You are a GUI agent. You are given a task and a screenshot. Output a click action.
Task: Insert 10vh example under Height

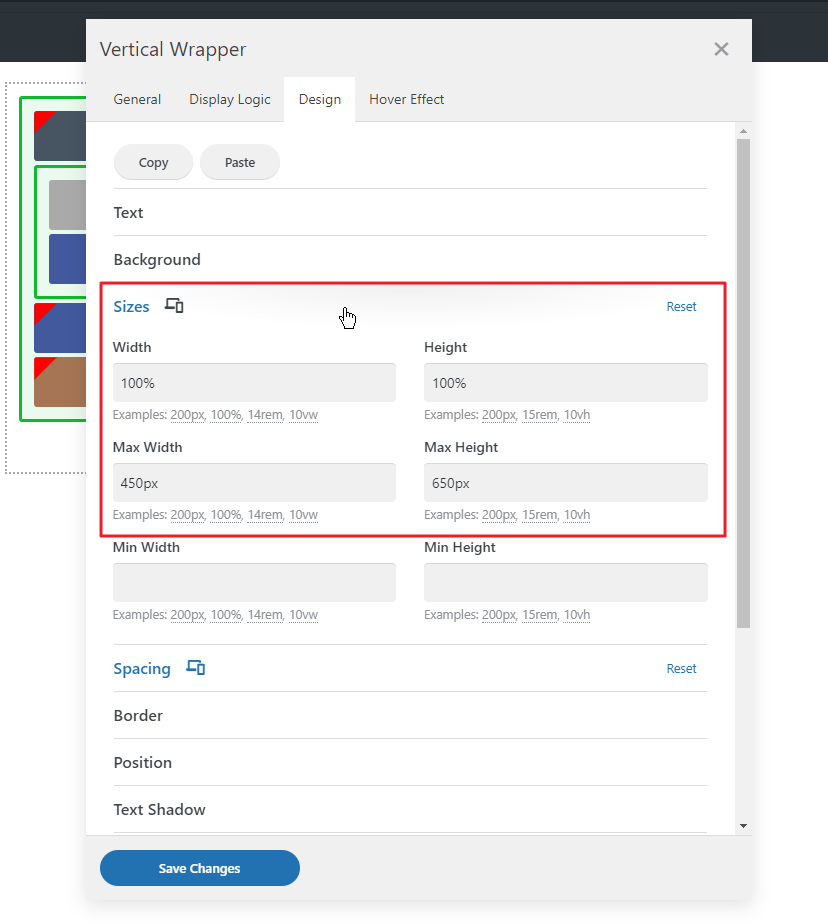(577, 415)
